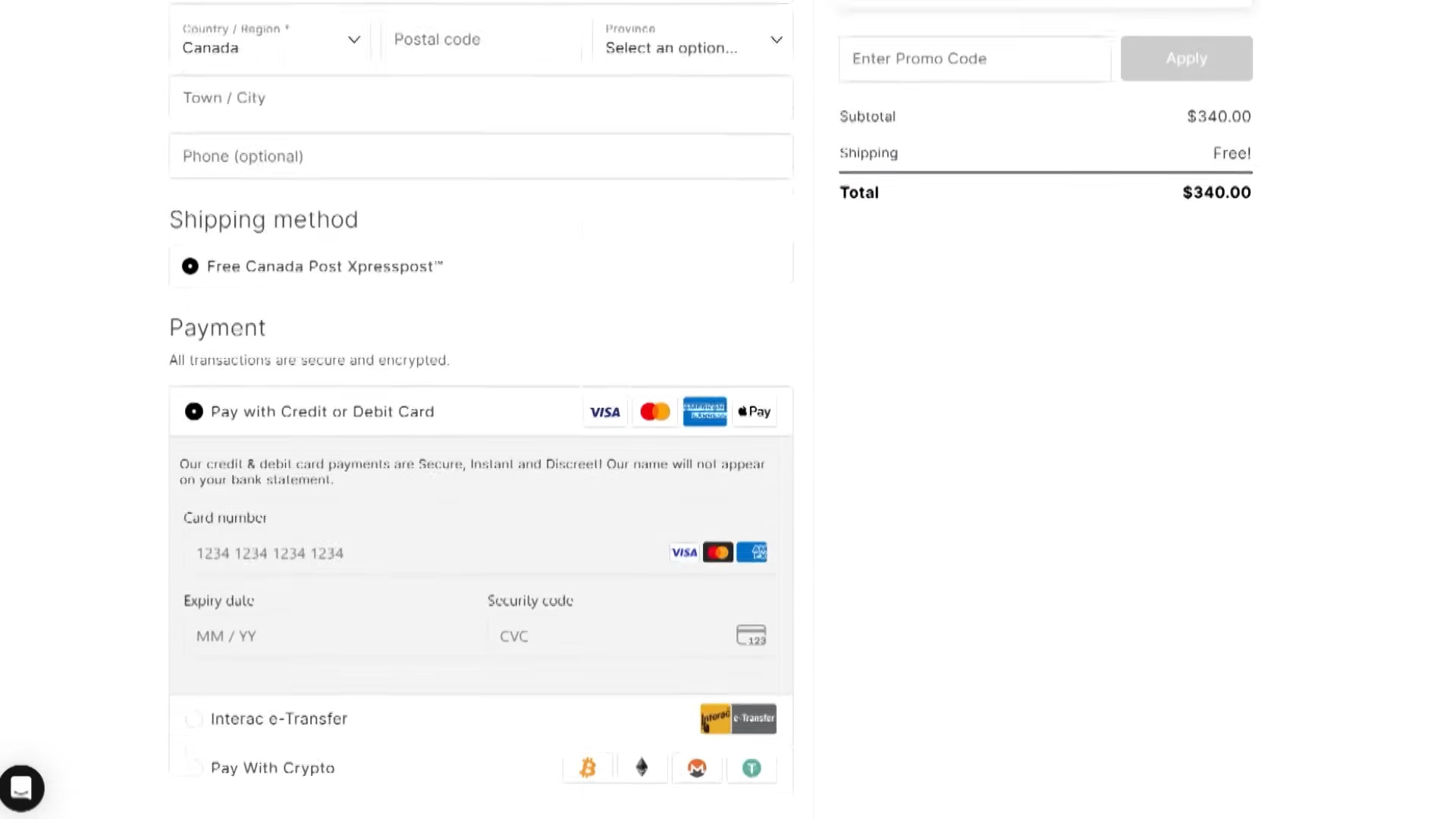Click the Monero crypto icon
The image size is (1456, 819).
(x=697, y=768)
